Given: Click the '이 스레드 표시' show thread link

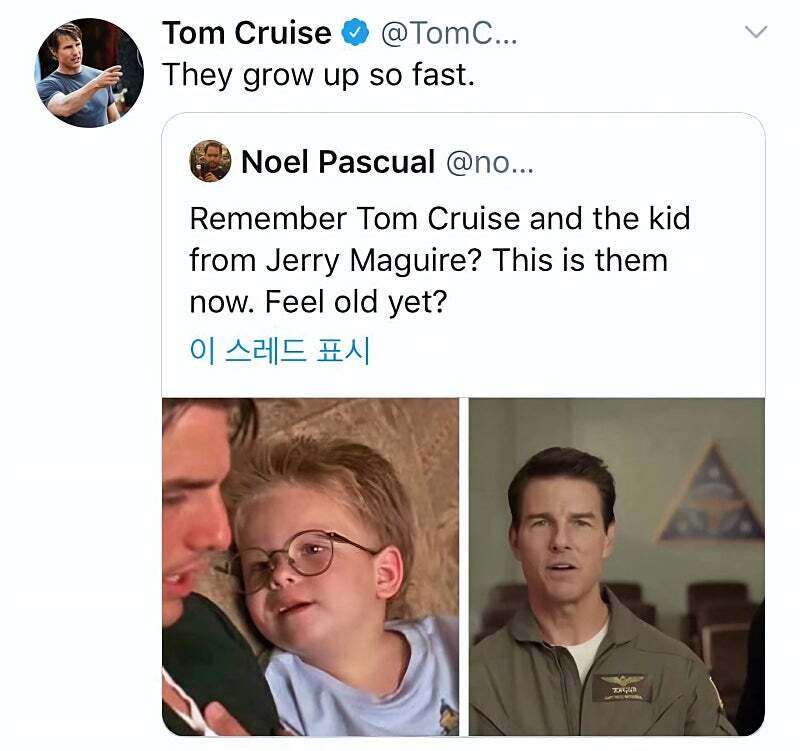Looking at the screenshot, I should (x=279, y=351).
